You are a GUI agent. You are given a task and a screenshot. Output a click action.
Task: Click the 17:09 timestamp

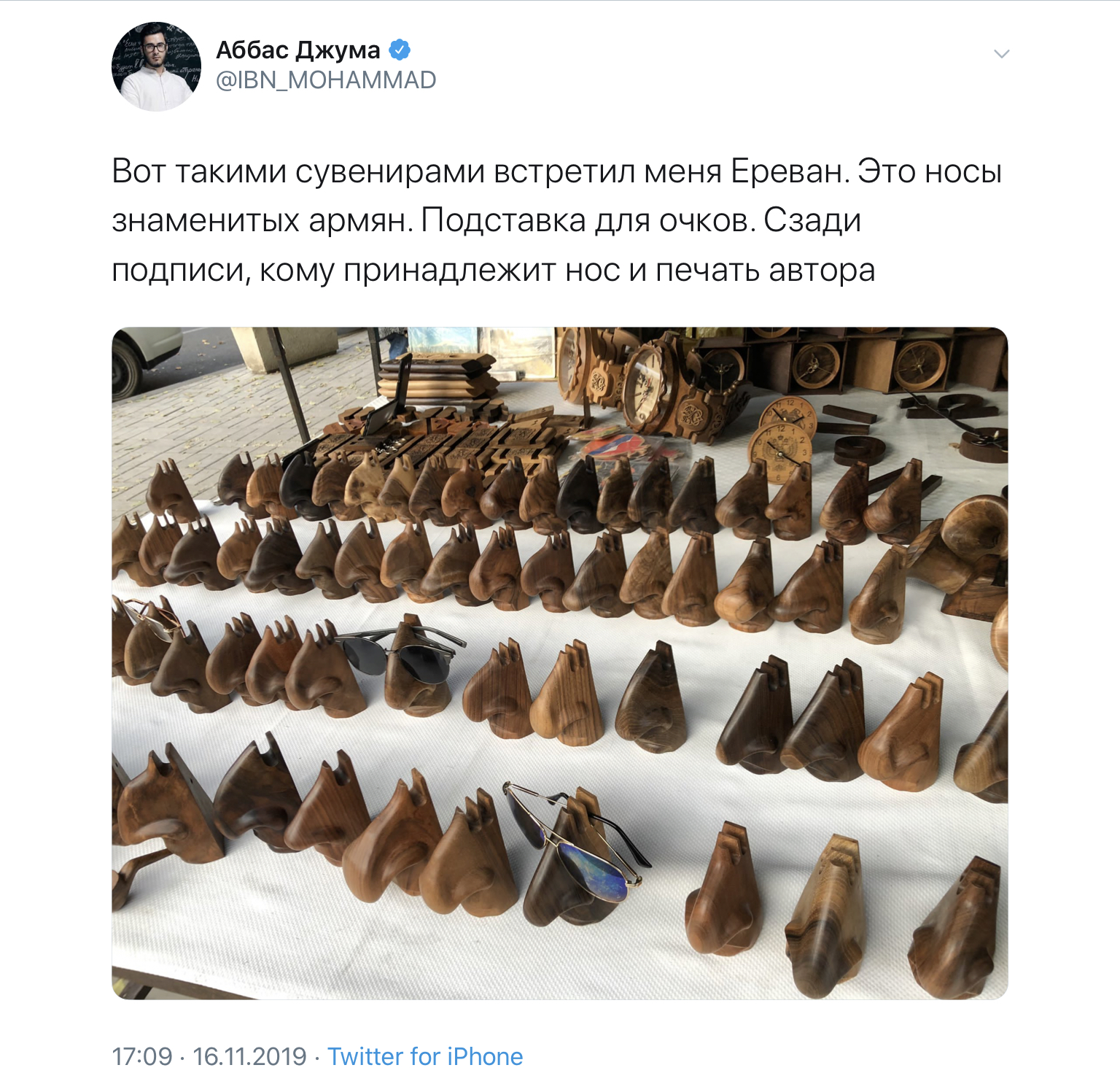pyautogui.click(x=142, y=1056)
